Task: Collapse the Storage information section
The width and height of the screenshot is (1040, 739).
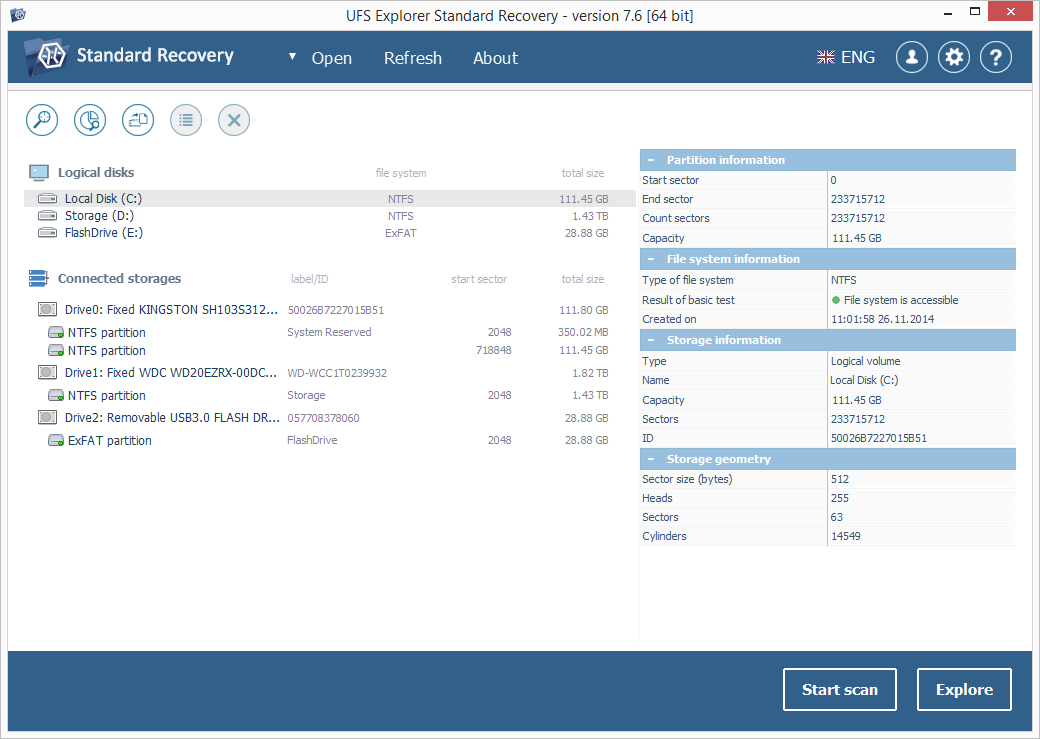Action: pos(651,340)
